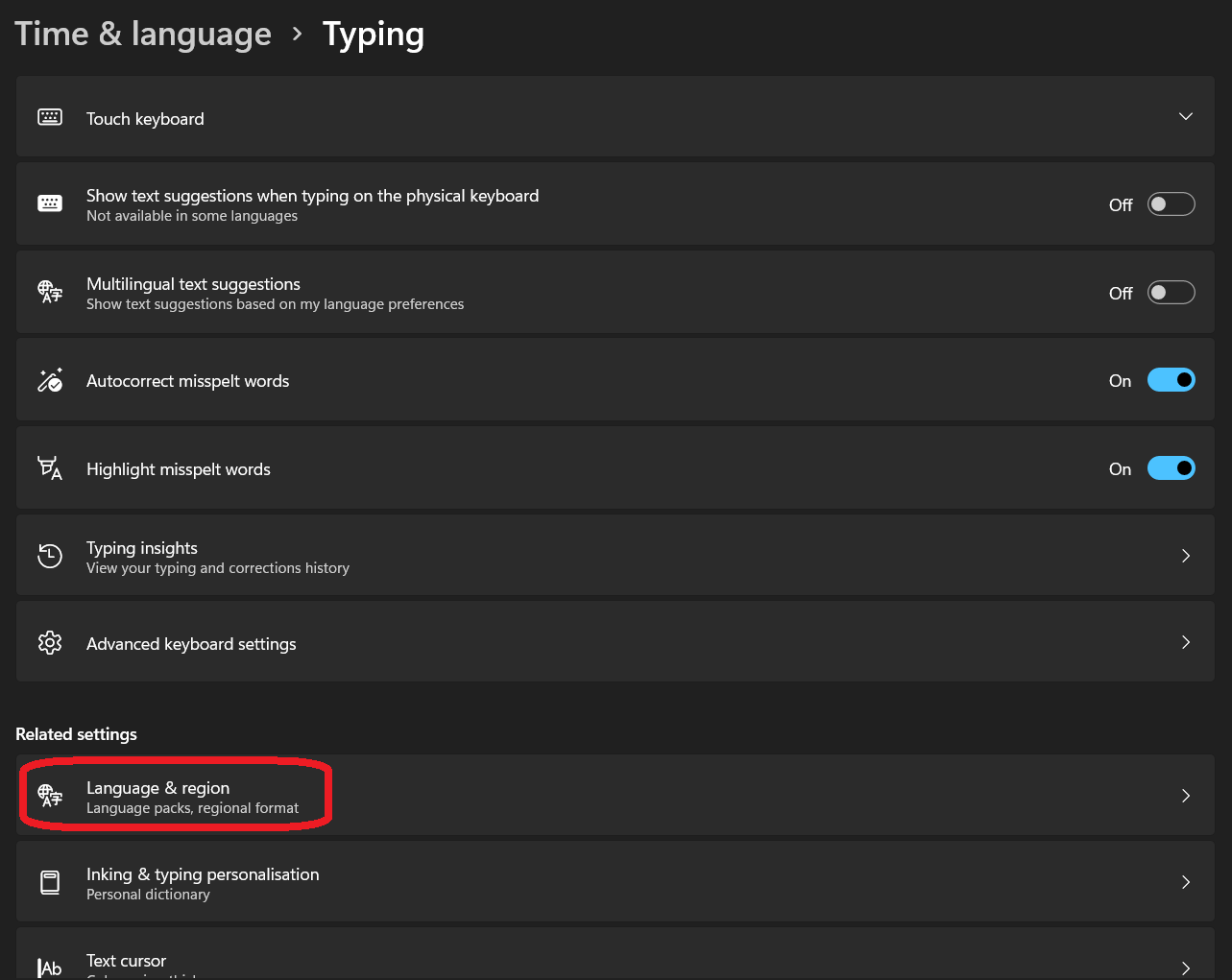Click the physical keyboard suggestions icon

point(50,203)
